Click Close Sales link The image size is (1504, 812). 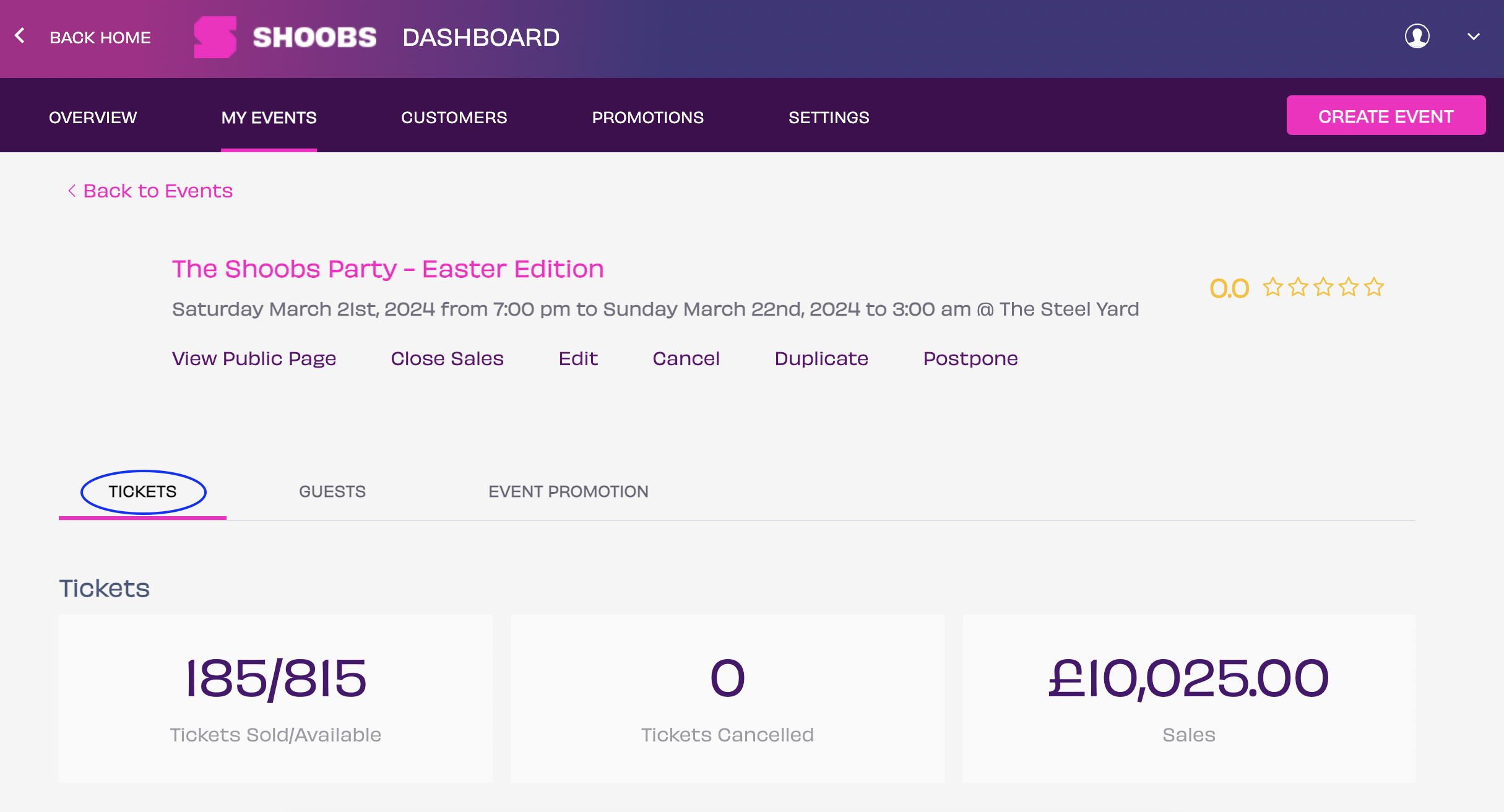point(447,358)
